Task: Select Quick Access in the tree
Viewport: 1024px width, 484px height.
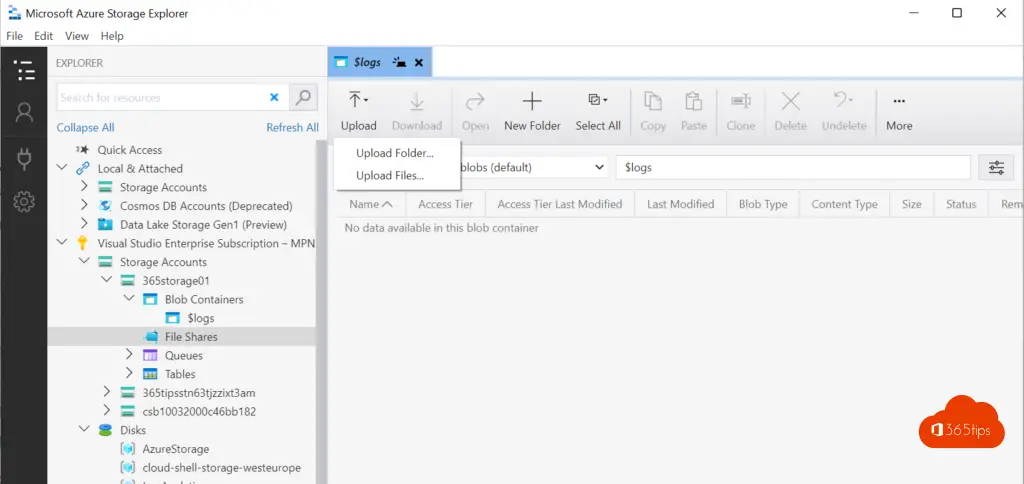Action: click(x=129, y=150)
